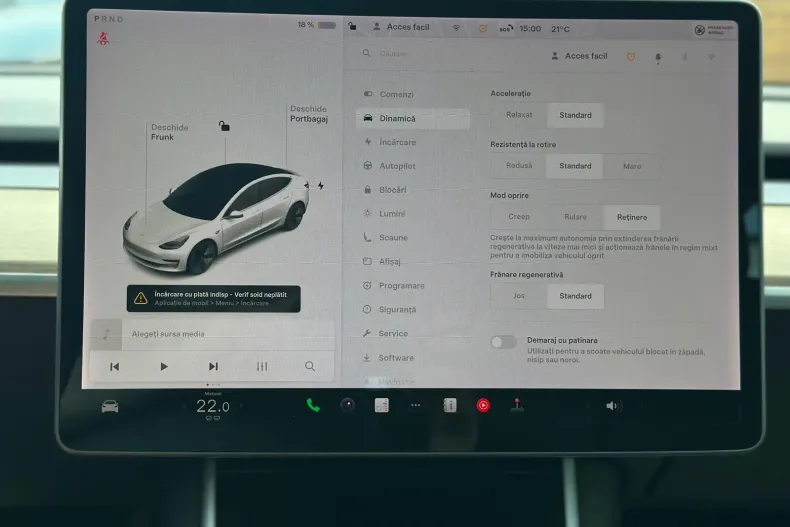790x527 pixels.
Task: Open the Acces facil profile in settings header
Action: coord(579,56)
